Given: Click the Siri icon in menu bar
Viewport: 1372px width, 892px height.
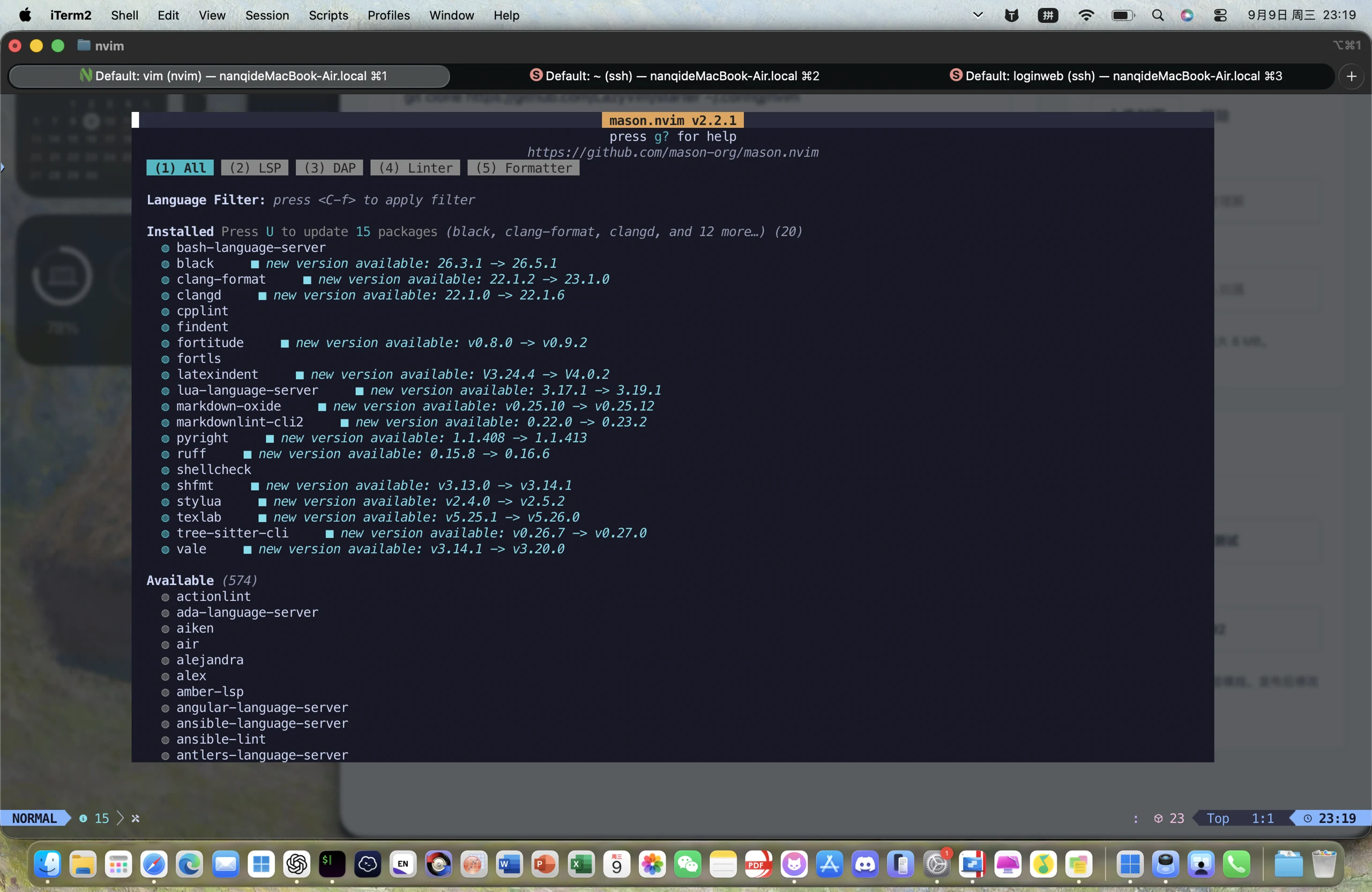Looking at the screenshot, I should pyautogui.click(x=1187, y=16).
